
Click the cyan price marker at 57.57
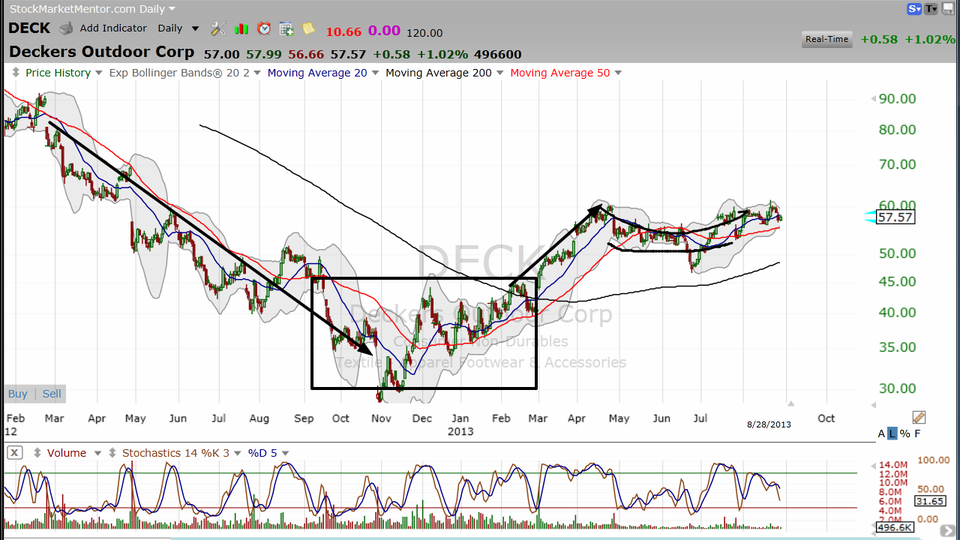click(x=870, y=217)
